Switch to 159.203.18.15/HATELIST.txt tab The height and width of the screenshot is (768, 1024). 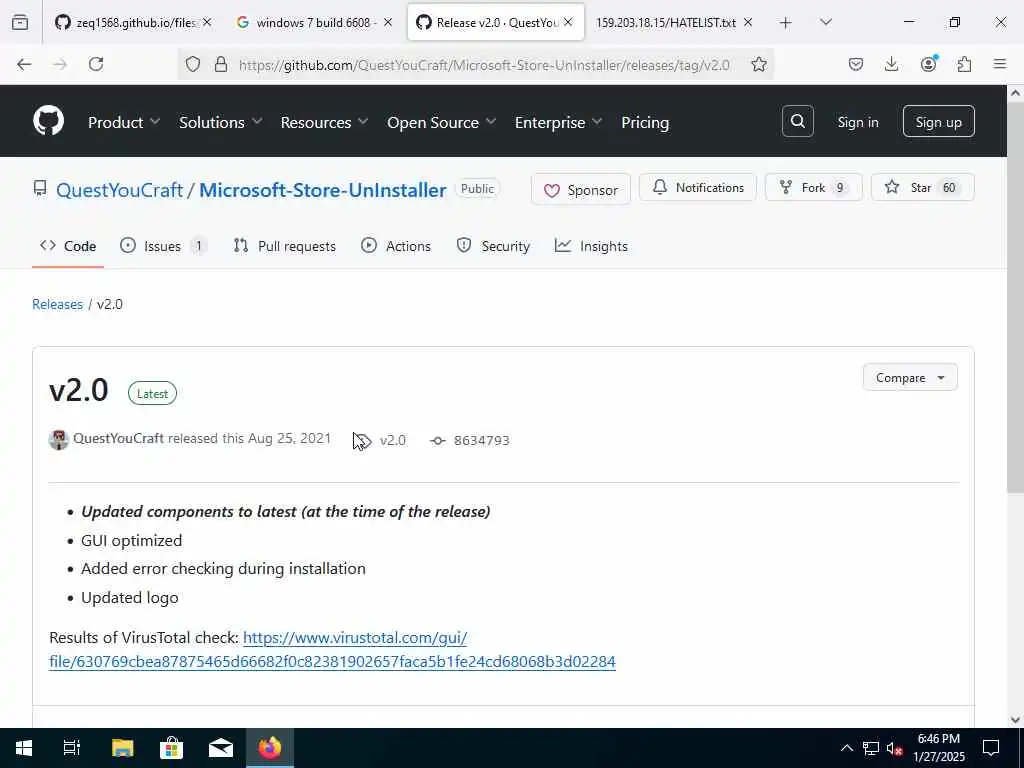pos(665,22)
